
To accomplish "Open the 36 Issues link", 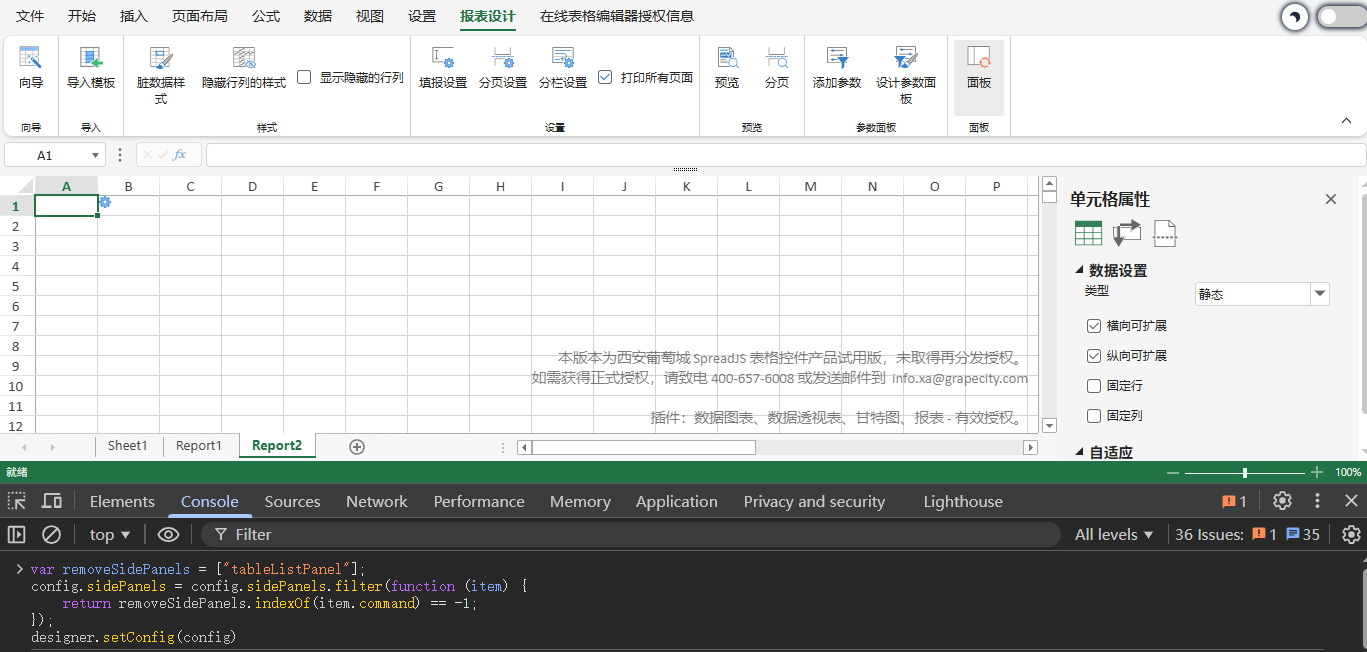I will coord(1247,535).
